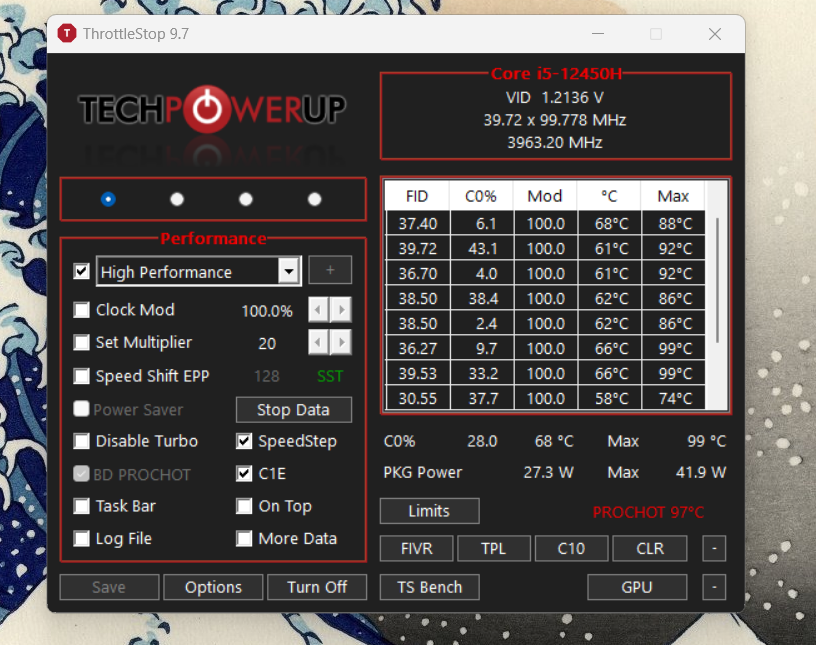Click the FID column header
The height and width of the screenshot is (645, 816).
pyautogui.click(x=417, y=196)
